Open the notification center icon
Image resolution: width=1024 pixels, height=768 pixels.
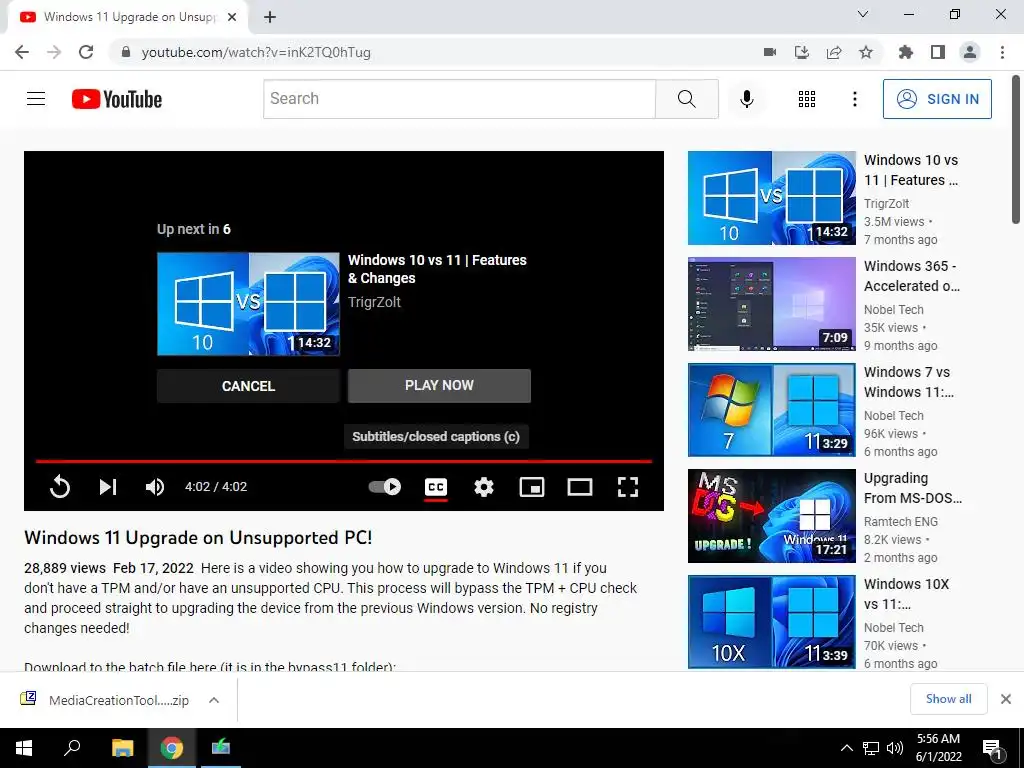pos(993,748)
